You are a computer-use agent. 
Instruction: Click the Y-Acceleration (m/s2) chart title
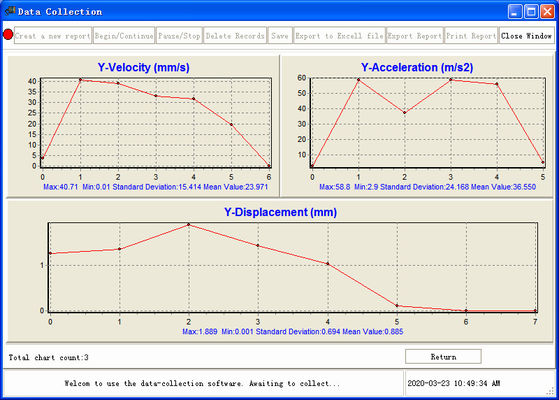417,67
